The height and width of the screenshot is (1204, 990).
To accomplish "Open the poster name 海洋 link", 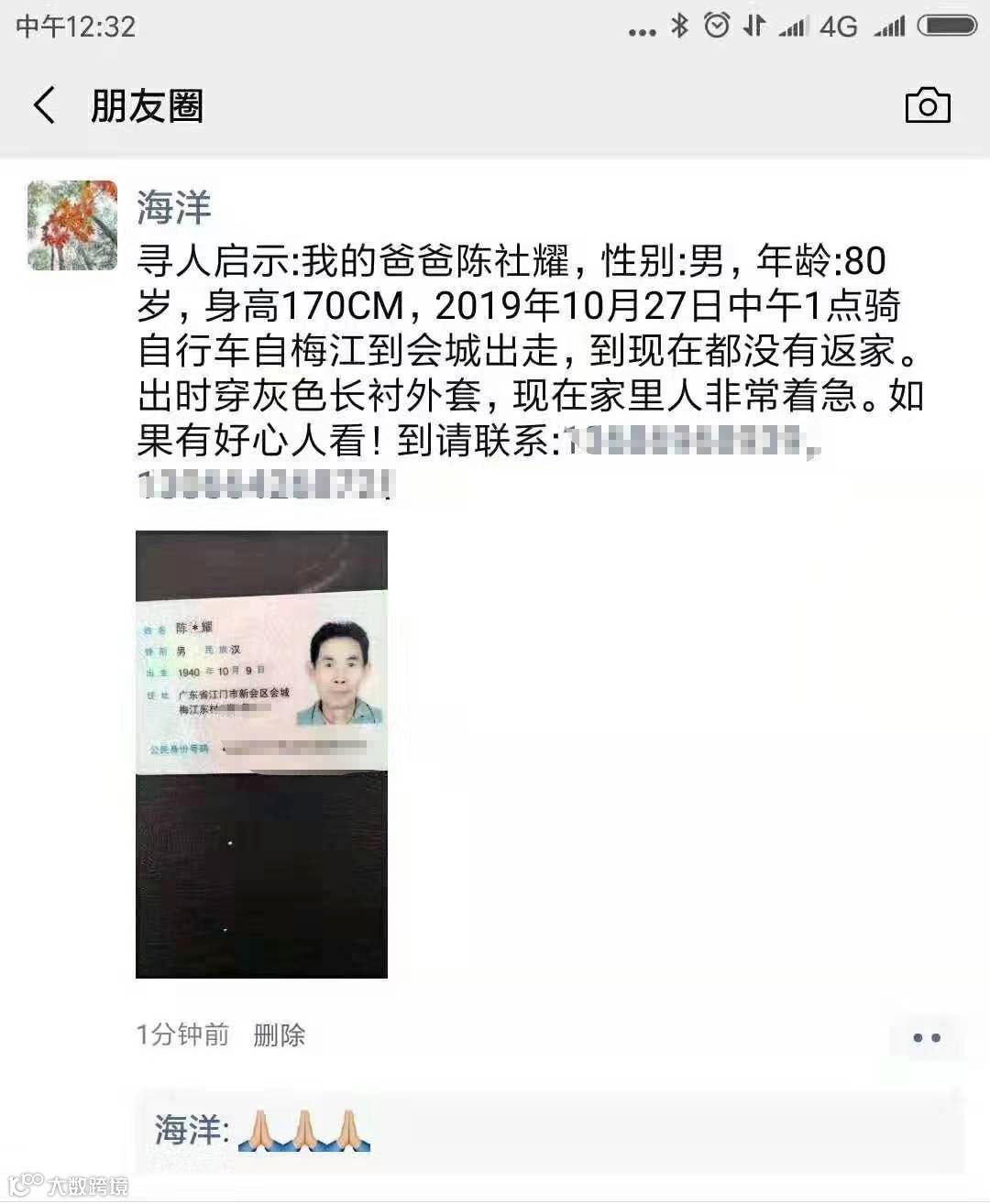I will point(174,207).
